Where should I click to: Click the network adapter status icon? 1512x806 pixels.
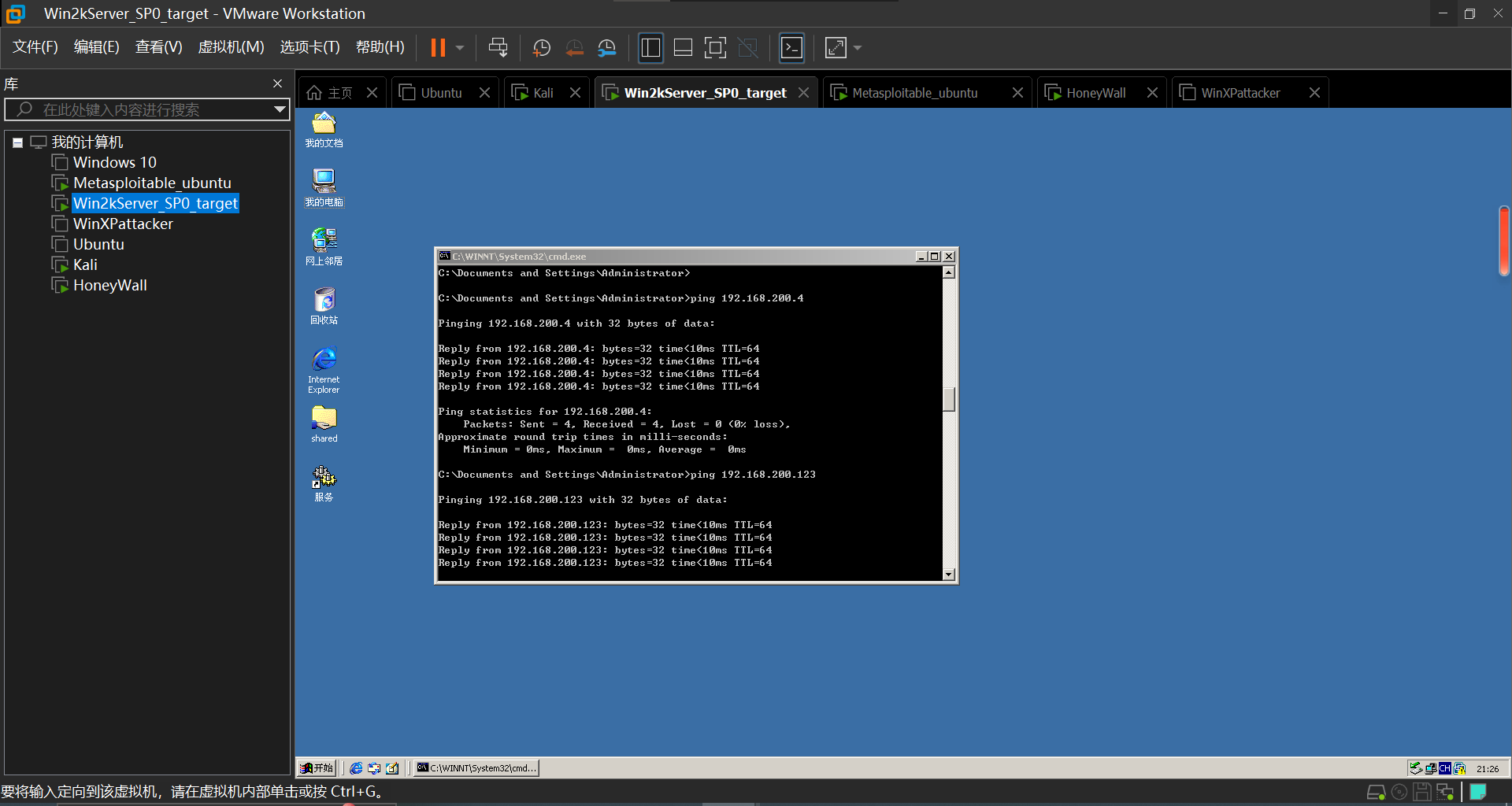click(1445, 793)
